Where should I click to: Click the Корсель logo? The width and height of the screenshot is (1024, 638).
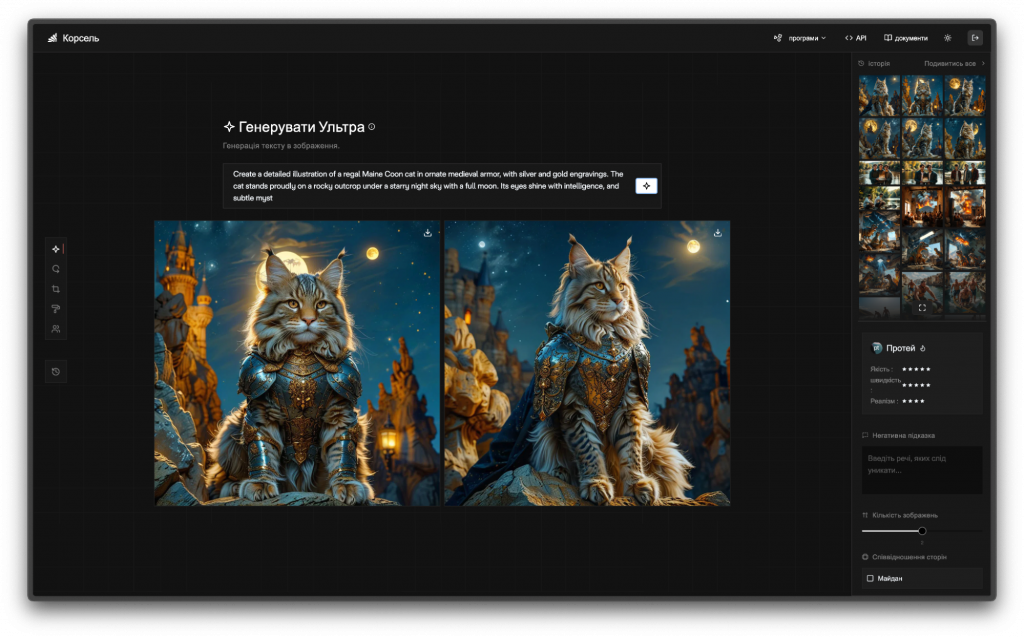(73, 38)
